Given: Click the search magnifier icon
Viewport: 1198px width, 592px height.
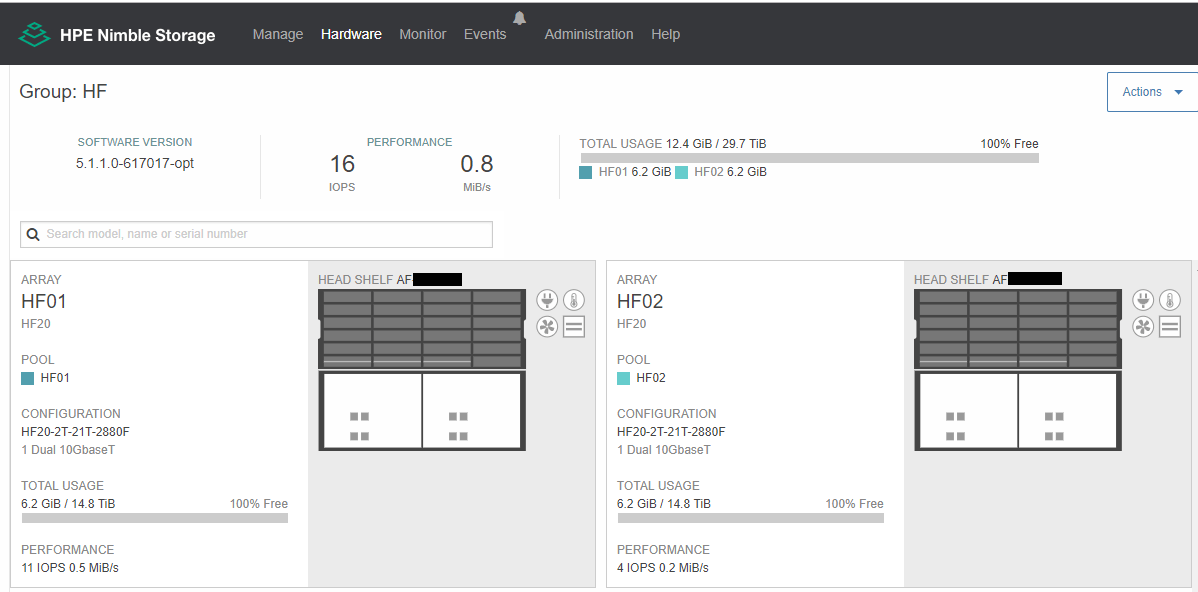Looking at the screenshot, I should pos(33,235).
